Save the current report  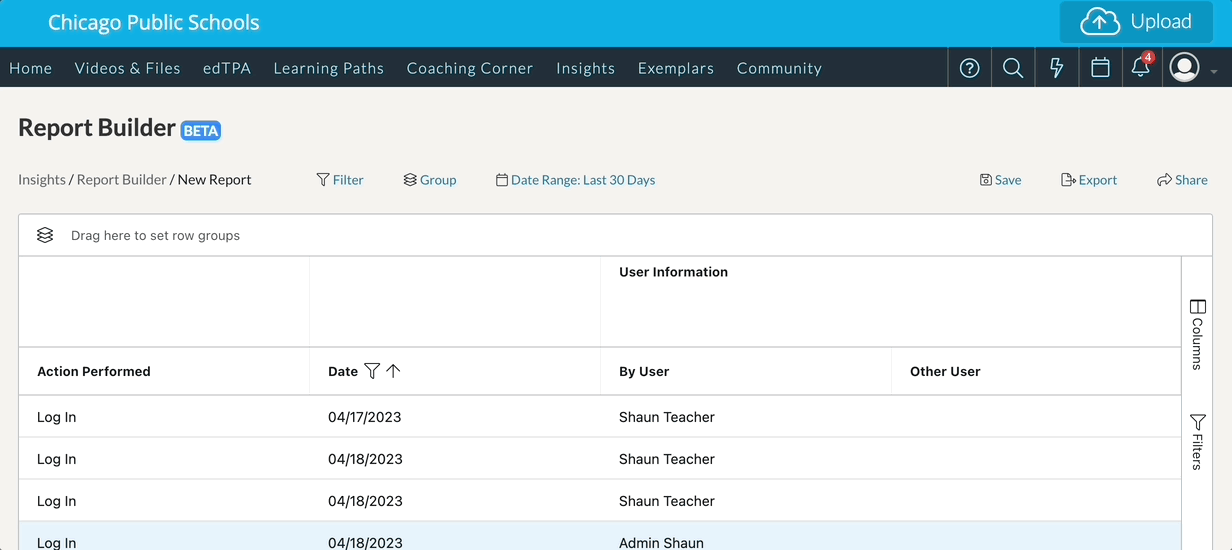pos(1000,180)
